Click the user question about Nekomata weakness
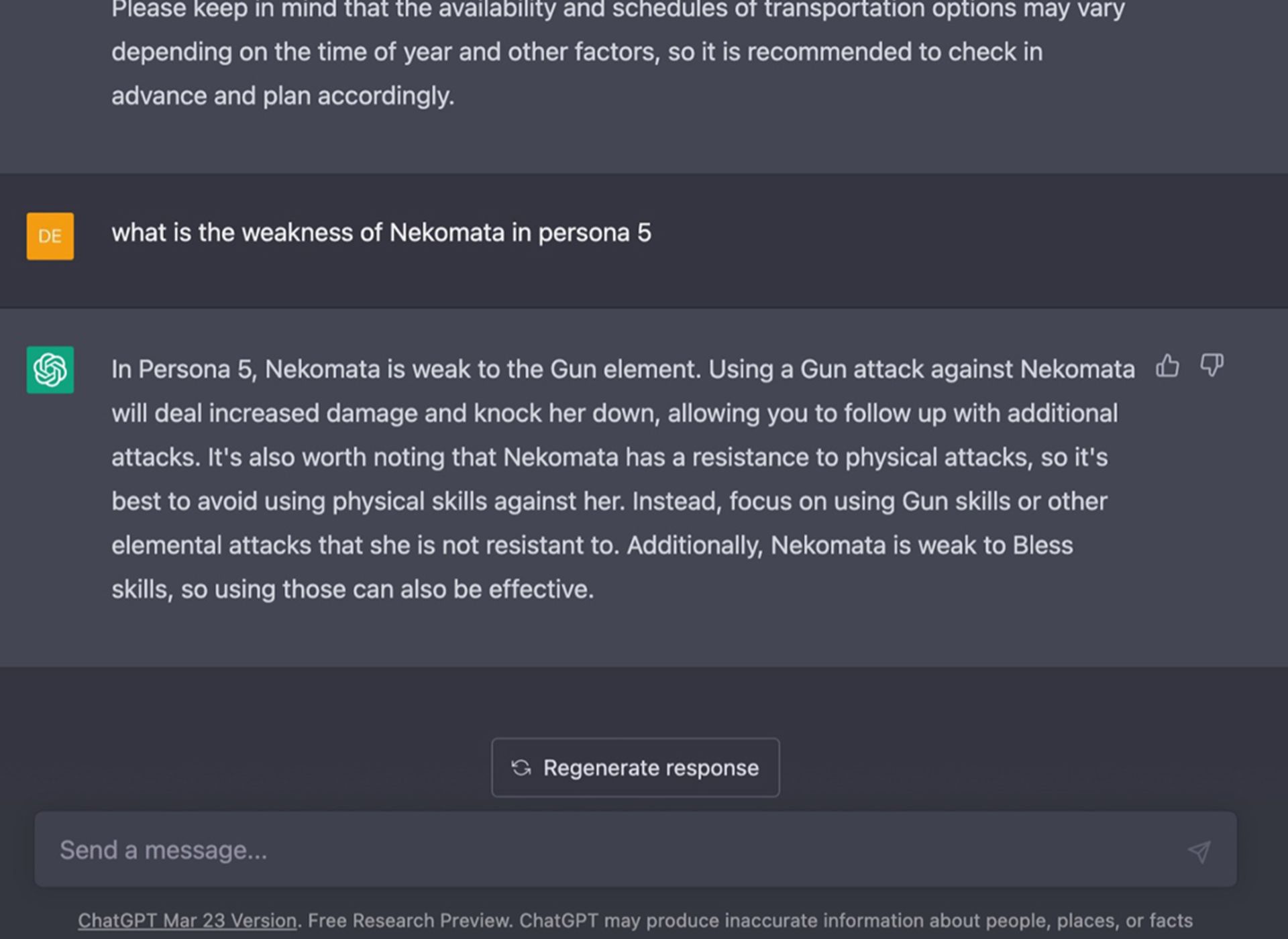Viewport: 1288px width, 939px height. pos(381,233)
